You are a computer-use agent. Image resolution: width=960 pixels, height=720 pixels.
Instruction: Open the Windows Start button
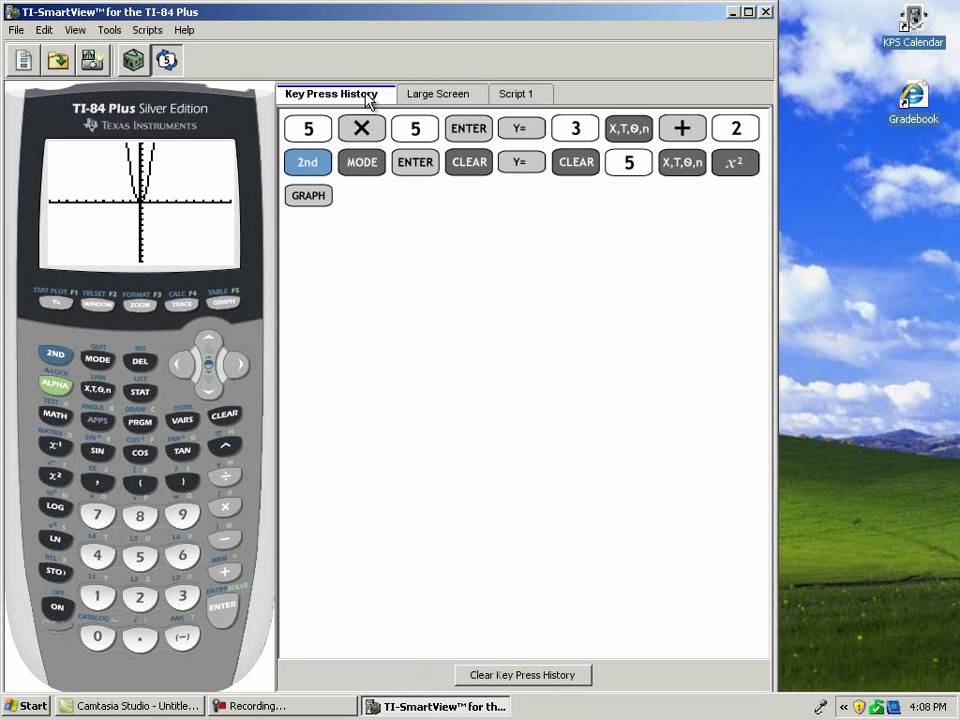tap(26, 706)
